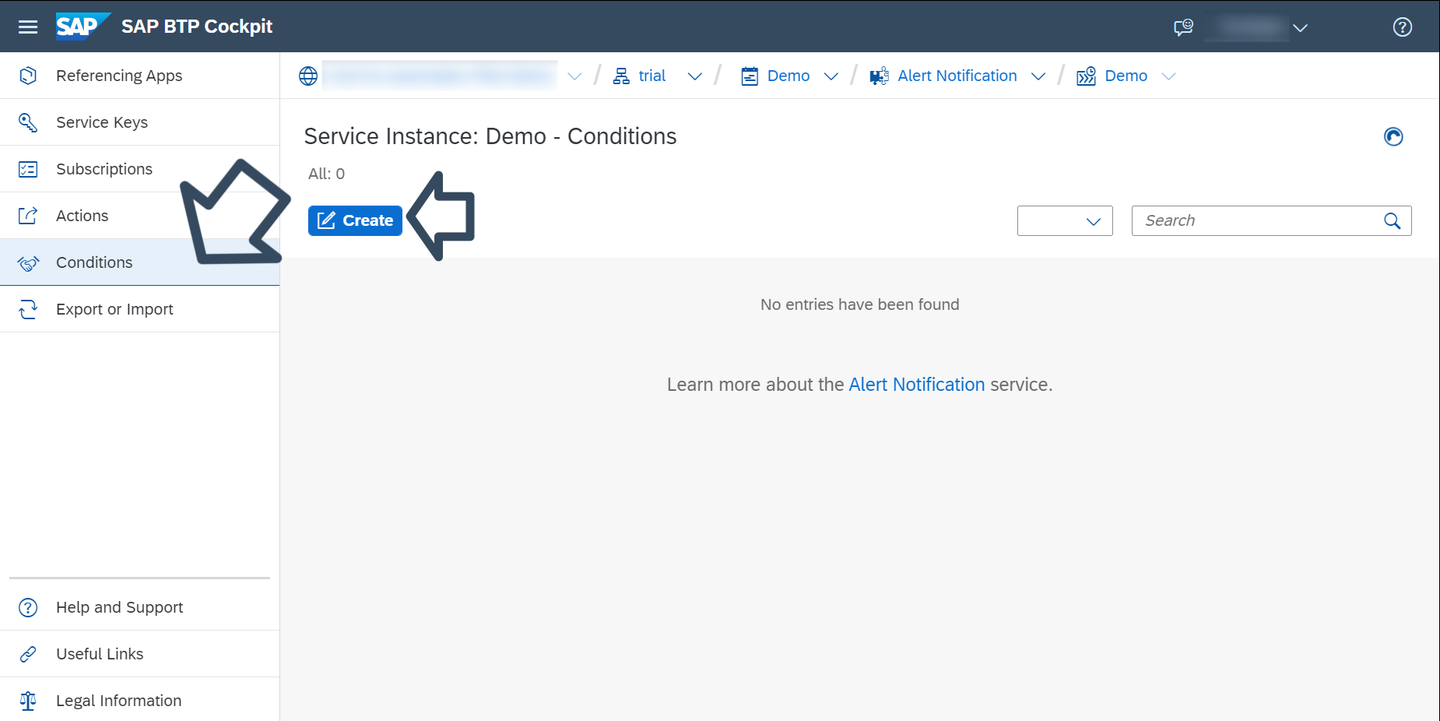Screen dimensions: 1440x721
Task: Open the feedback chat icon
Action: [x=1184, y=28]
